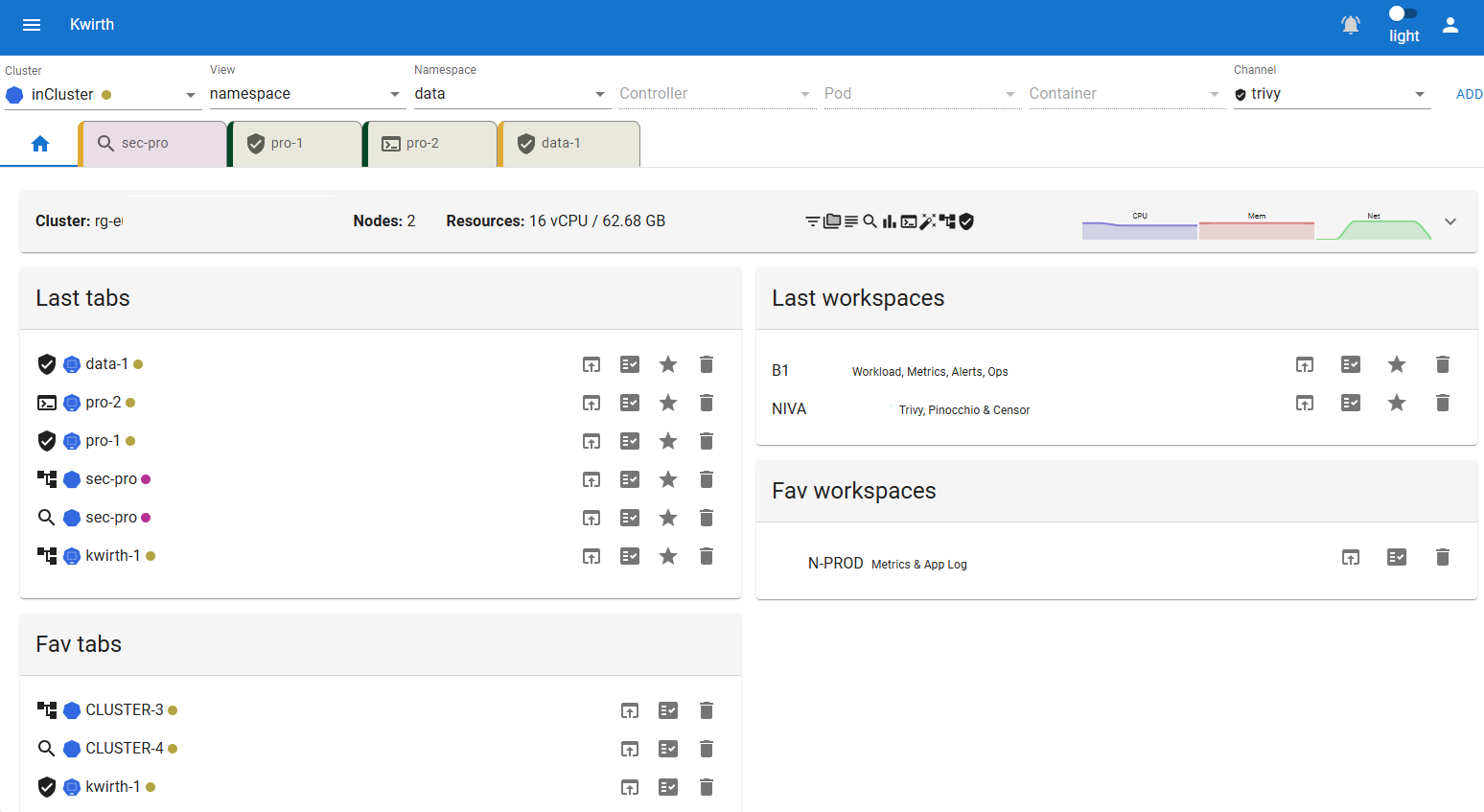Expand the cluster info panel chevron

(1450, 221)
